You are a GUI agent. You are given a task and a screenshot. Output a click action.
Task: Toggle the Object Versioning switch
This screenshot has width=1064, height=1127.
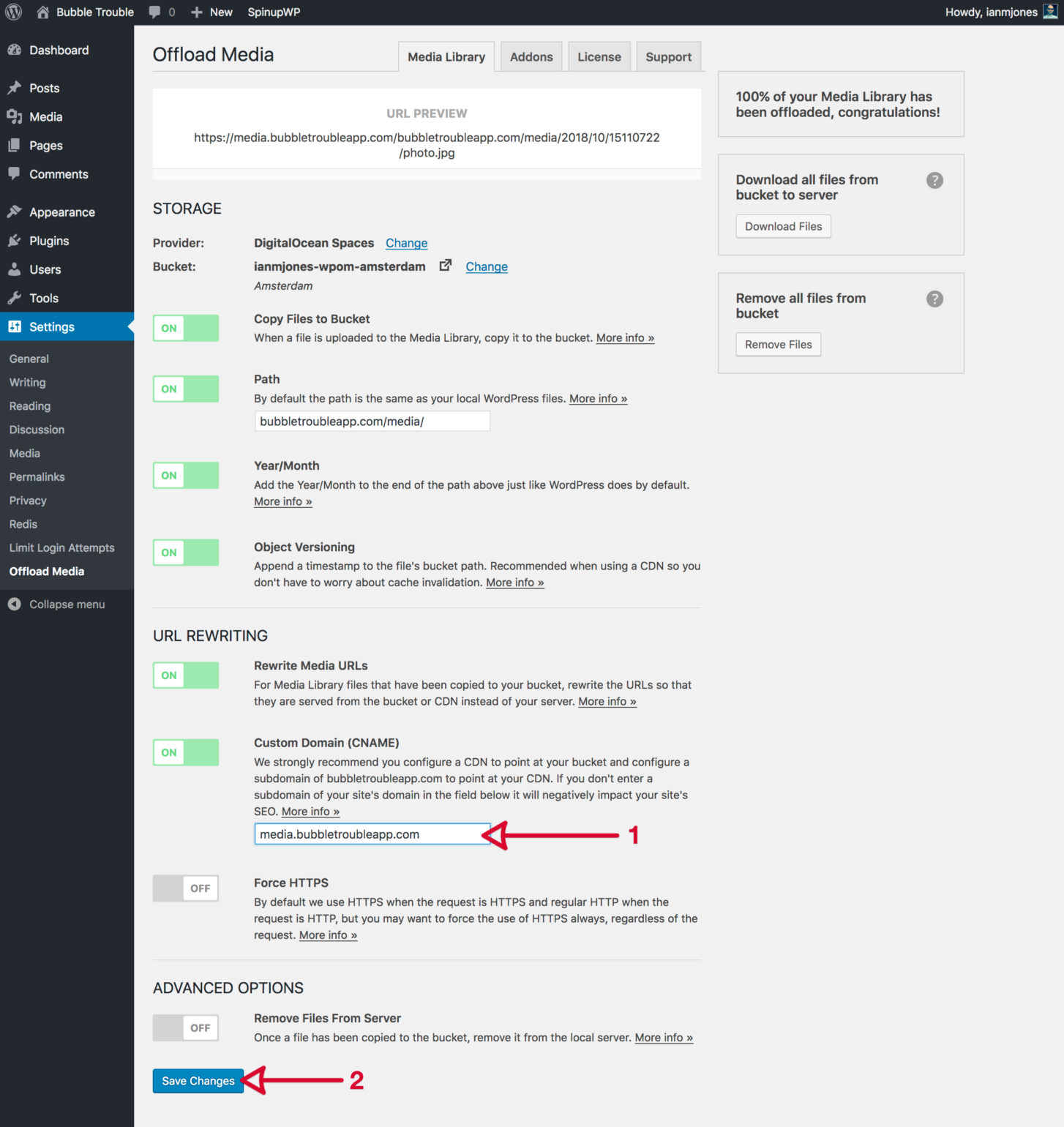tap(186, 553)
